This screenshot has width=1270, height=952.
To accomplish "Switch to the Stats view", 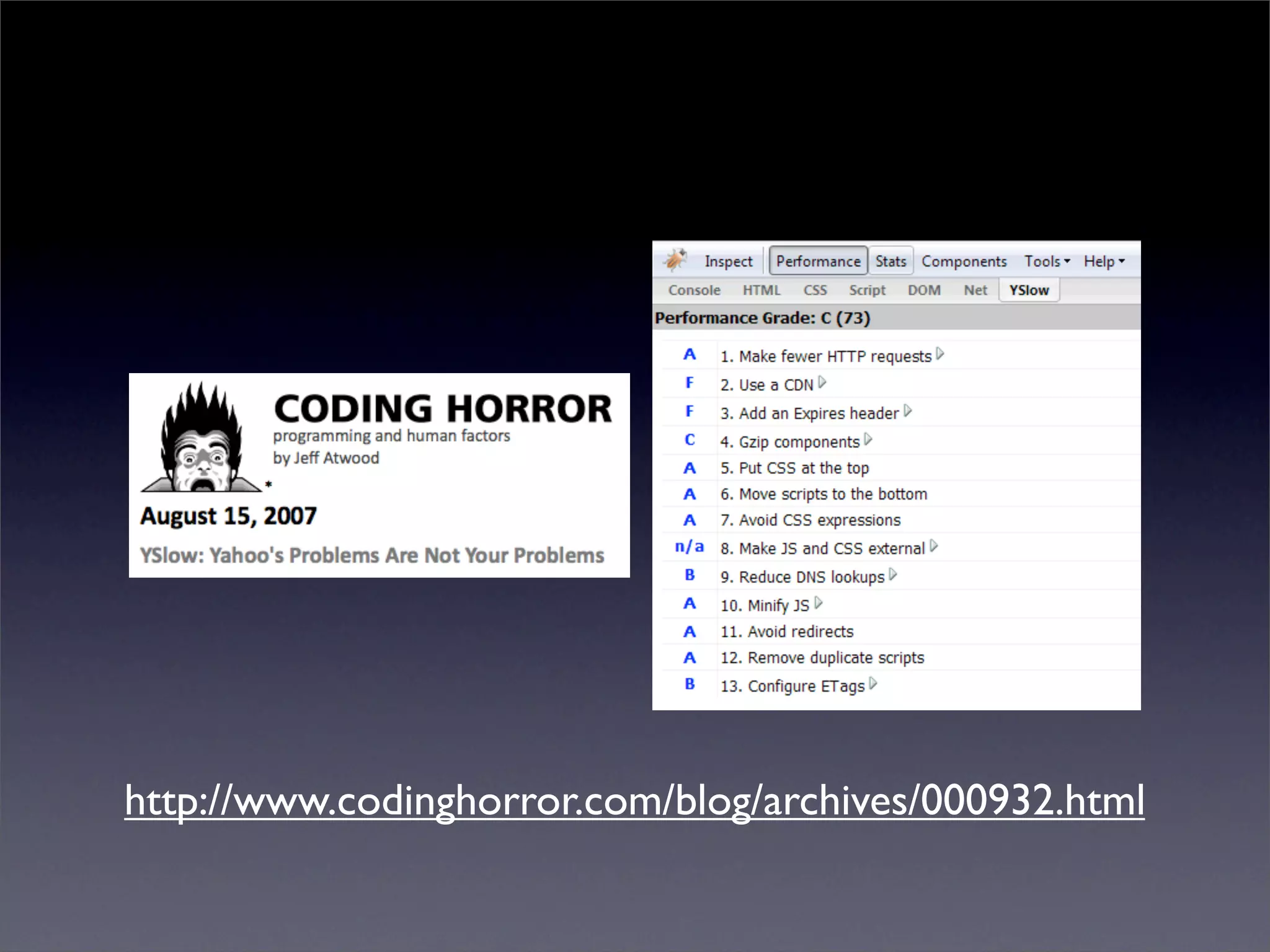I will pyautogui.click(x=890, y=262).
